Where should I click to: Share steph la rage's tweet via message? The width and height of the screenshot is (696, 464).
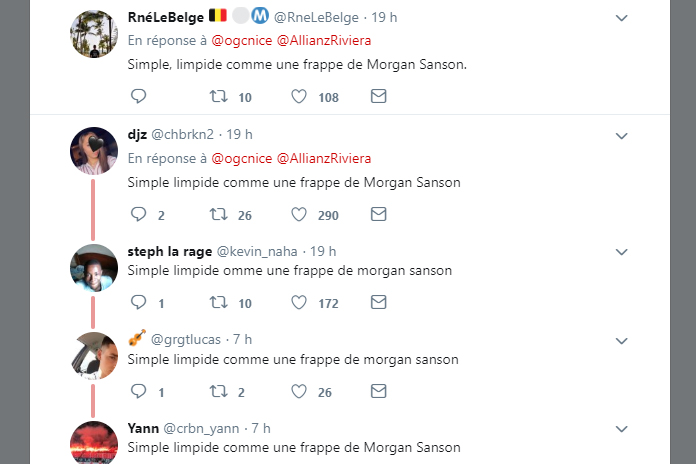[379, 302]
